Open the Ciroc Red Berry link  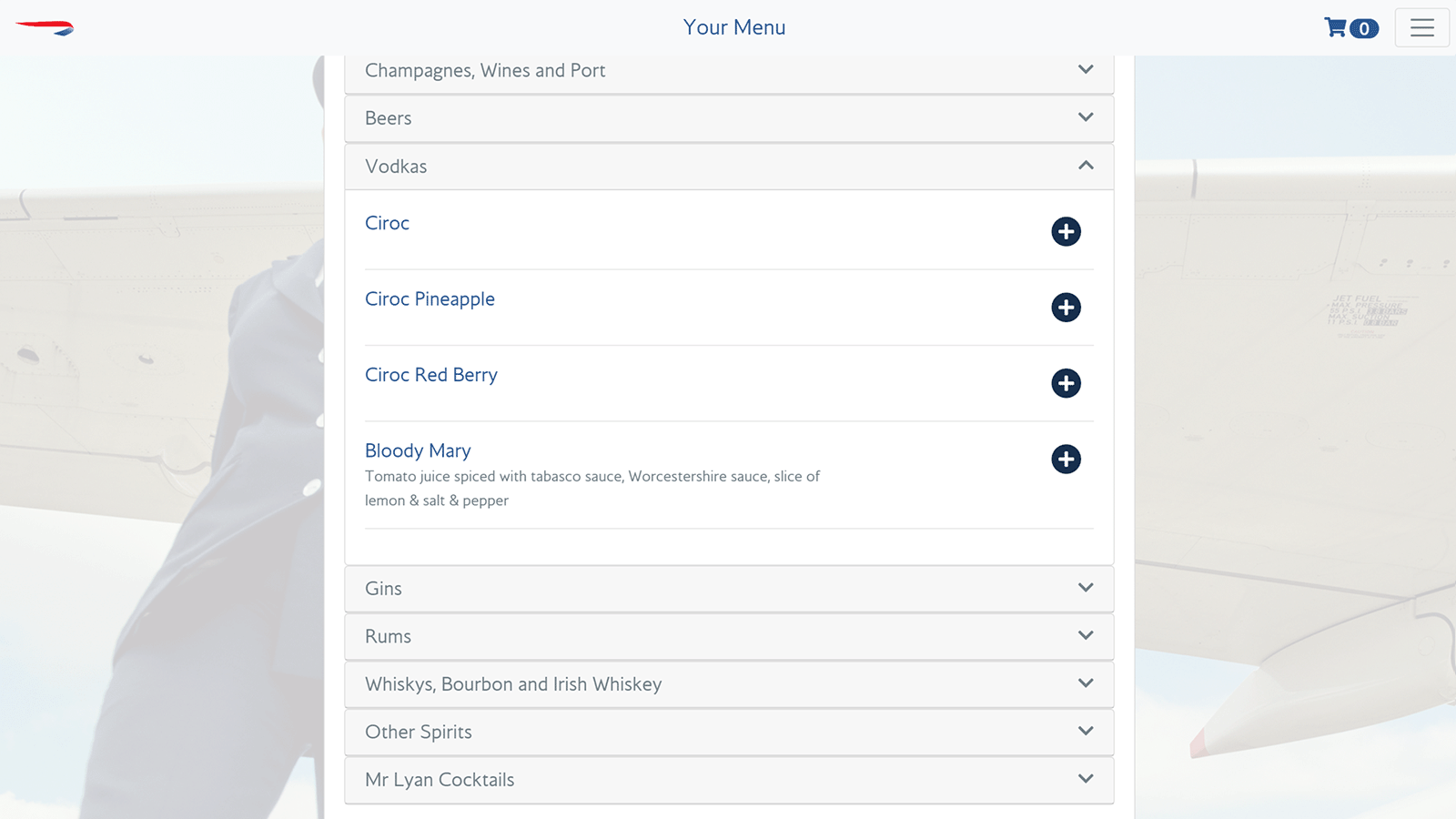pyautogui.click(x=431, y=375)
